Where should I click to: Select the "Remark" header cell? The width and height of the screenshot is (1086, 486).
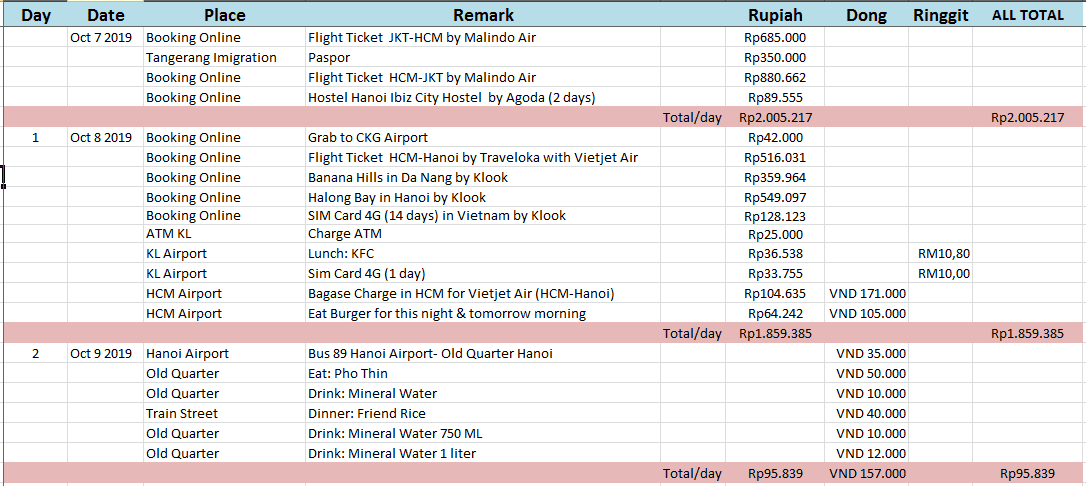[x=483, y=15]
